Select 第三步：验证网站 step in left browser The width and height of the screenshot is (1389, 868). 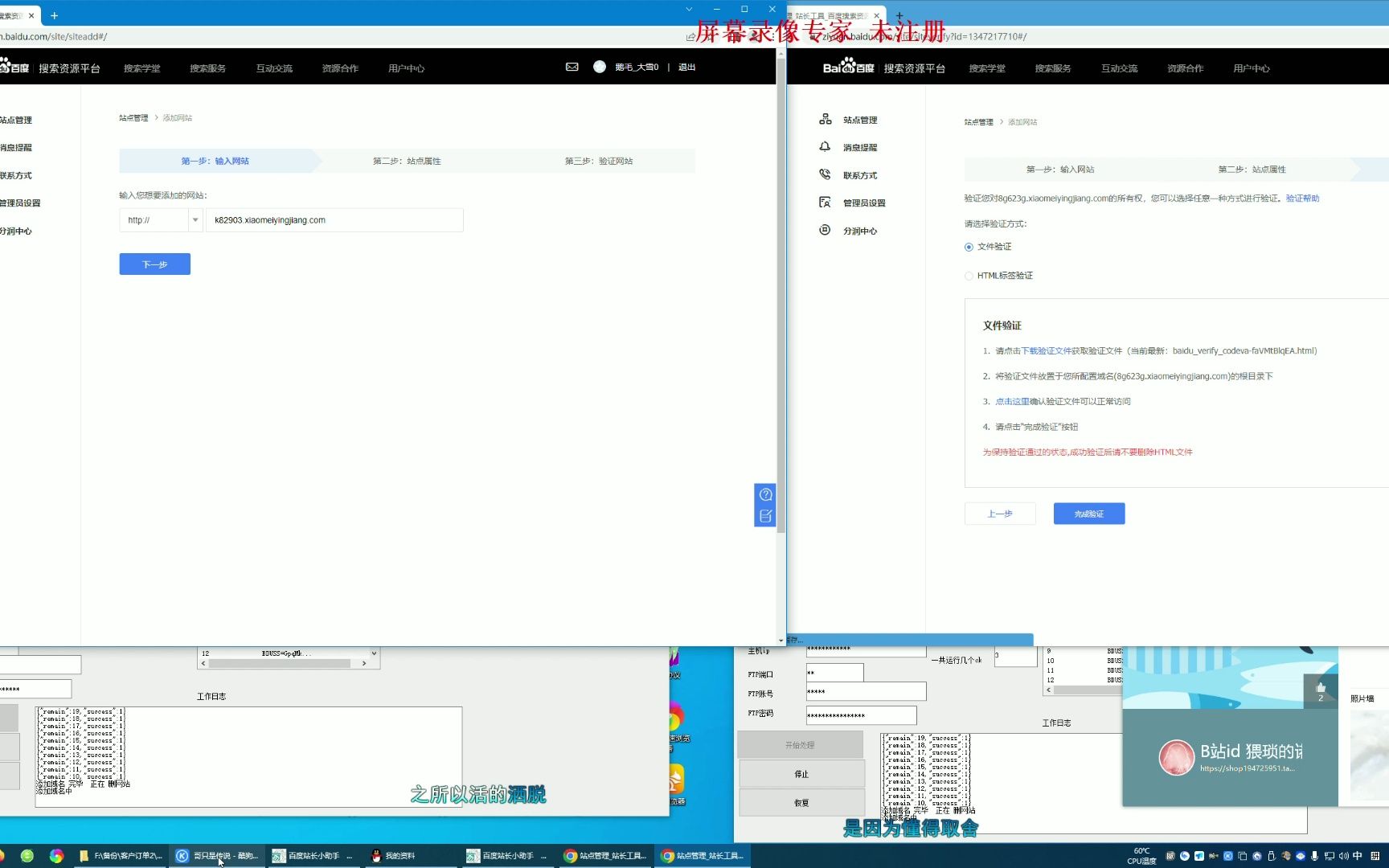coord(599,161)
